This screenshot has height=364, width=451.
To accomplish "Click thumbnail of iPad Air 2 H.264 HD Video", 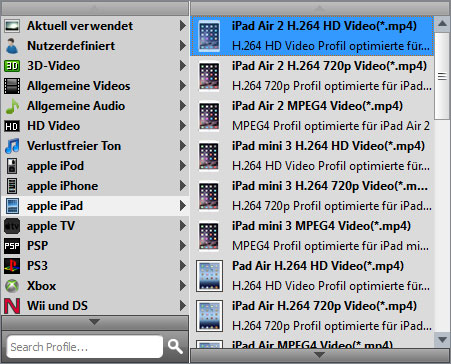I will click(x=209, y=36).
